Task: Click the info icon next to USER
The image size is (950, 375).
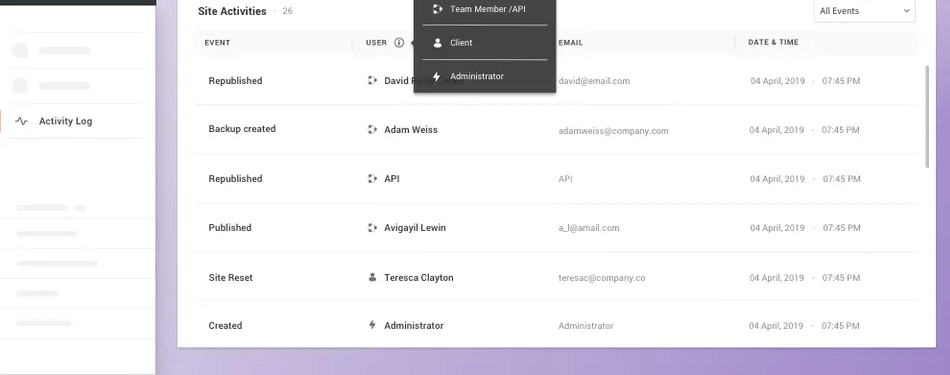Action: click(399, 42)
